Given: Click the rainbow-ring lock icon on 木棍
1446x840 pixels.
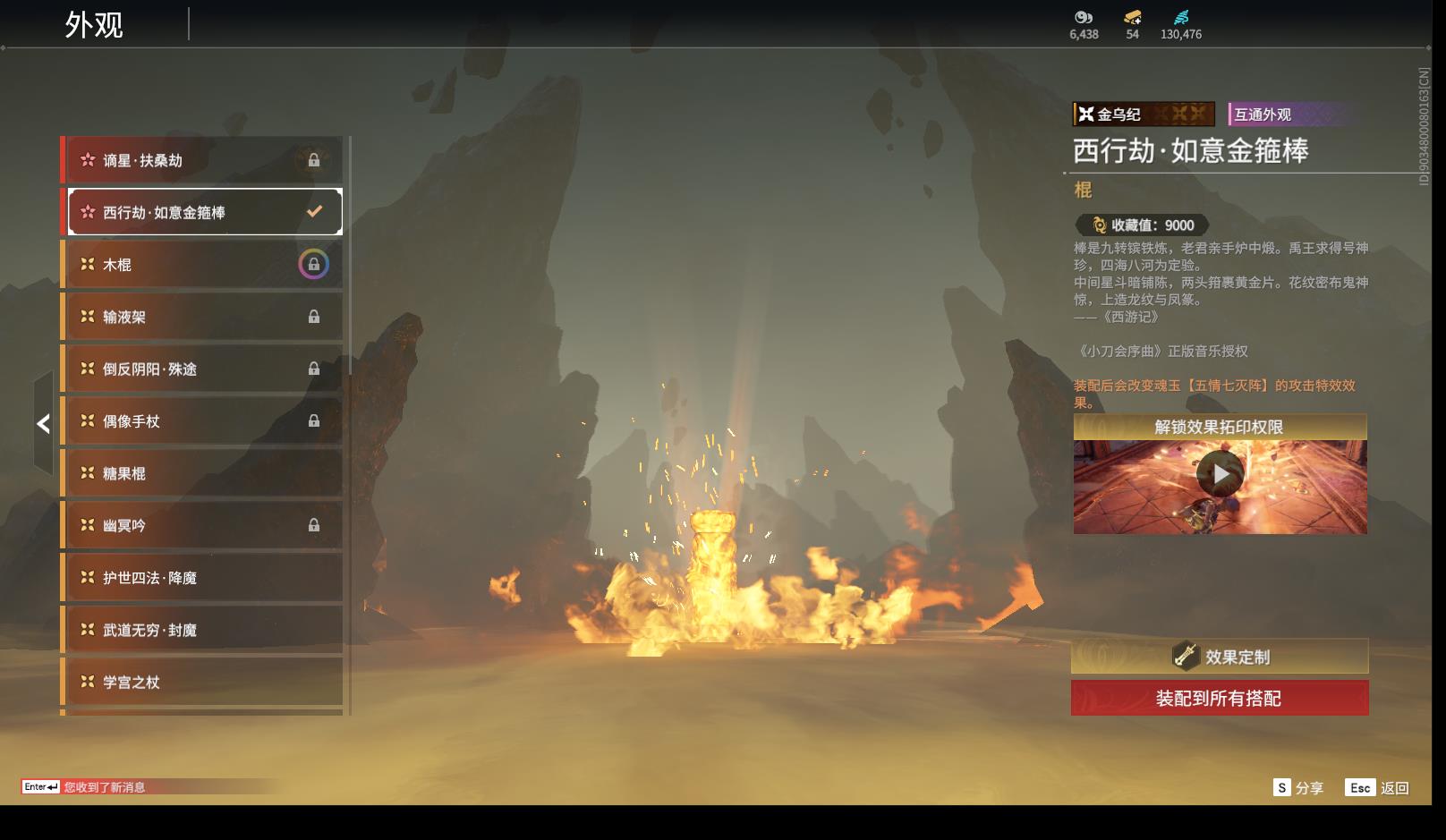Looking at the screenshot, I should point(313,264).
